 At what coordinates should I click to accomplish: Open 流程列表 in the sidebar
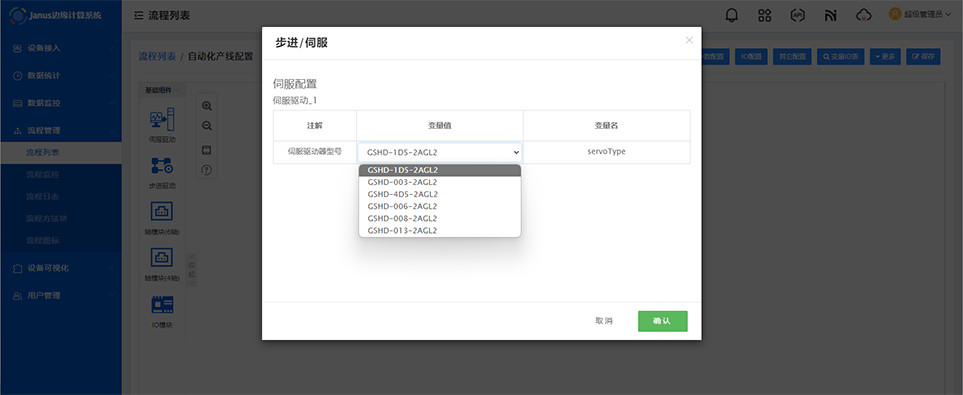click(x=61, y=152)
